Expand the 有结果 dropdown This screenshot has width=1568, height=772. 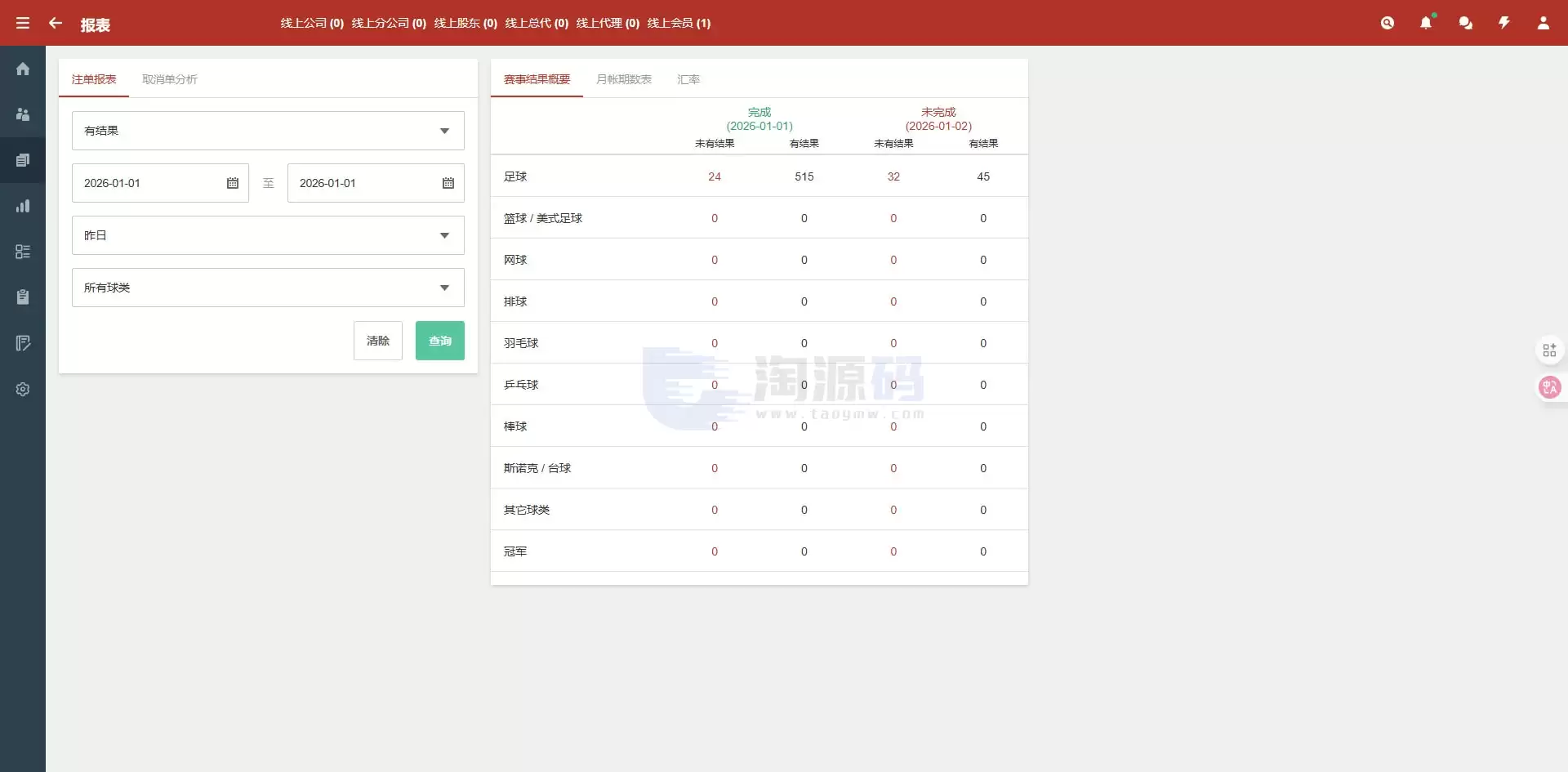coord(268,131)
